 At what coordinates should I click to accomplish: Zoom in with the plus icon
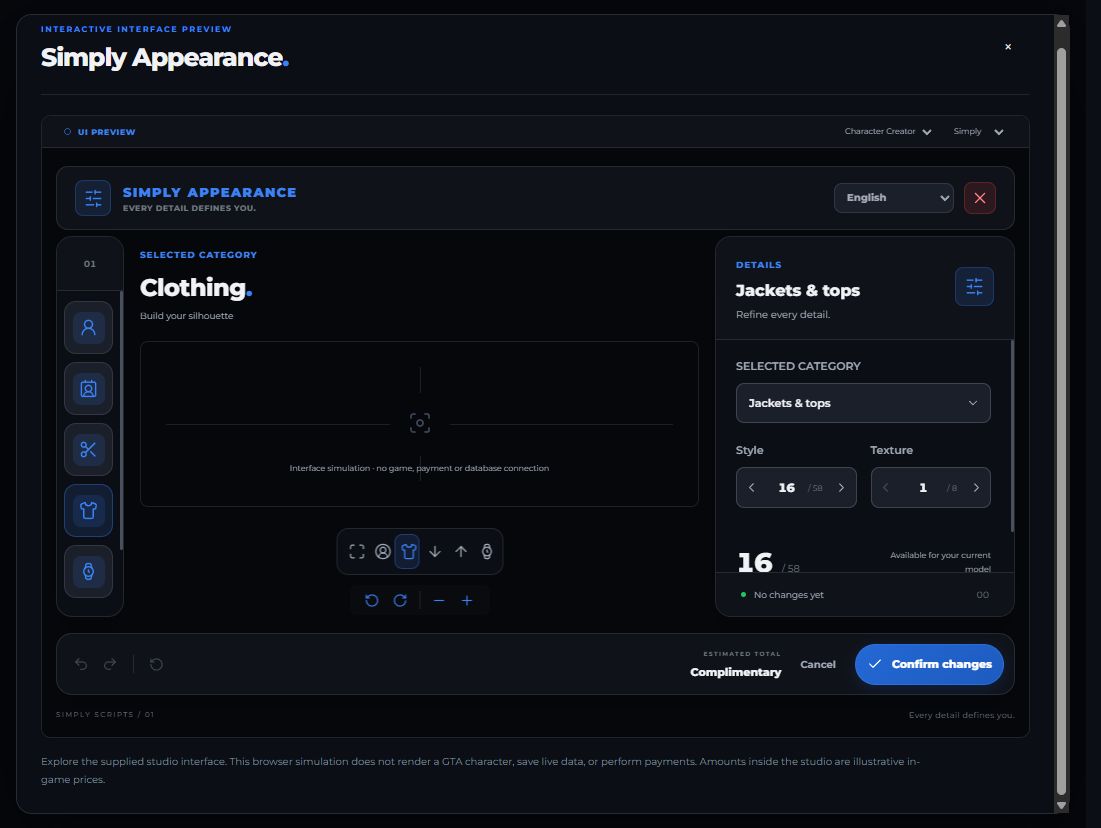[467, 600]
